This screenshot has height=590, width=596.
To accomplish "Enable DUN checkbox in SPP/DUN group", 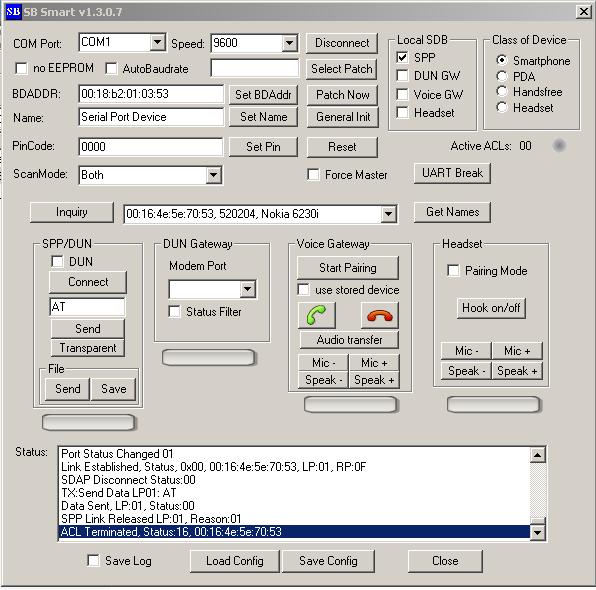I will click(x=57, y=262).
